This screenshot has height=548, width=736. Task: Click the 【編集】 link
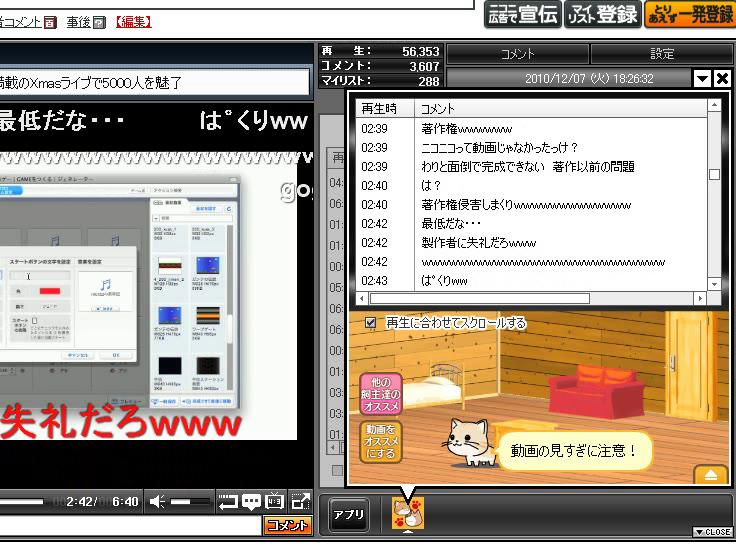tap(134, 22)
